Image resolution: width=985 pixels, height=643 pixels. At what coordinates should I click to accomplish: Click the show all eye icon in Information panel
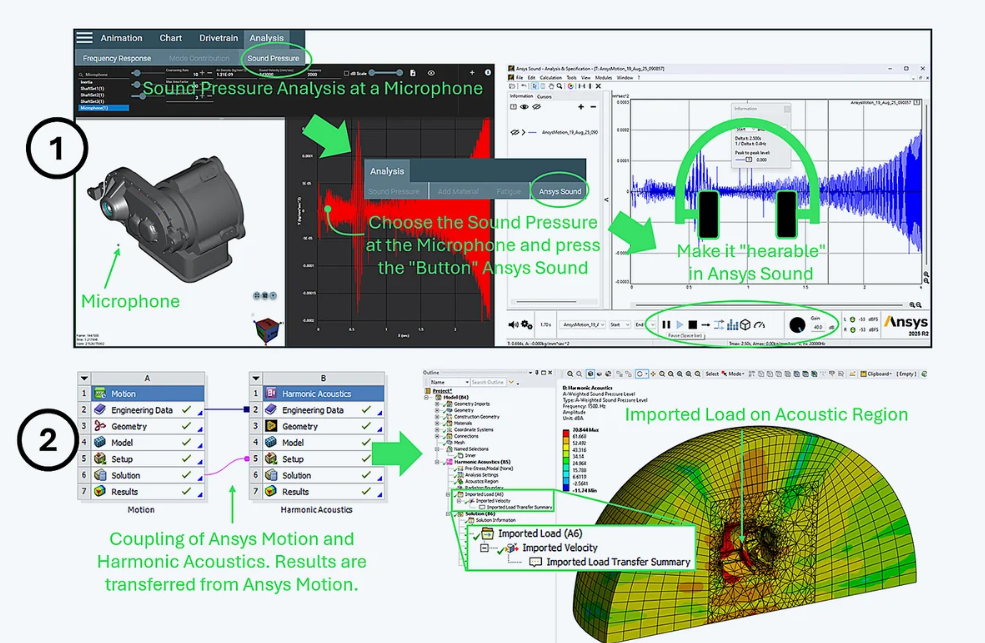[x=525, y=107]
